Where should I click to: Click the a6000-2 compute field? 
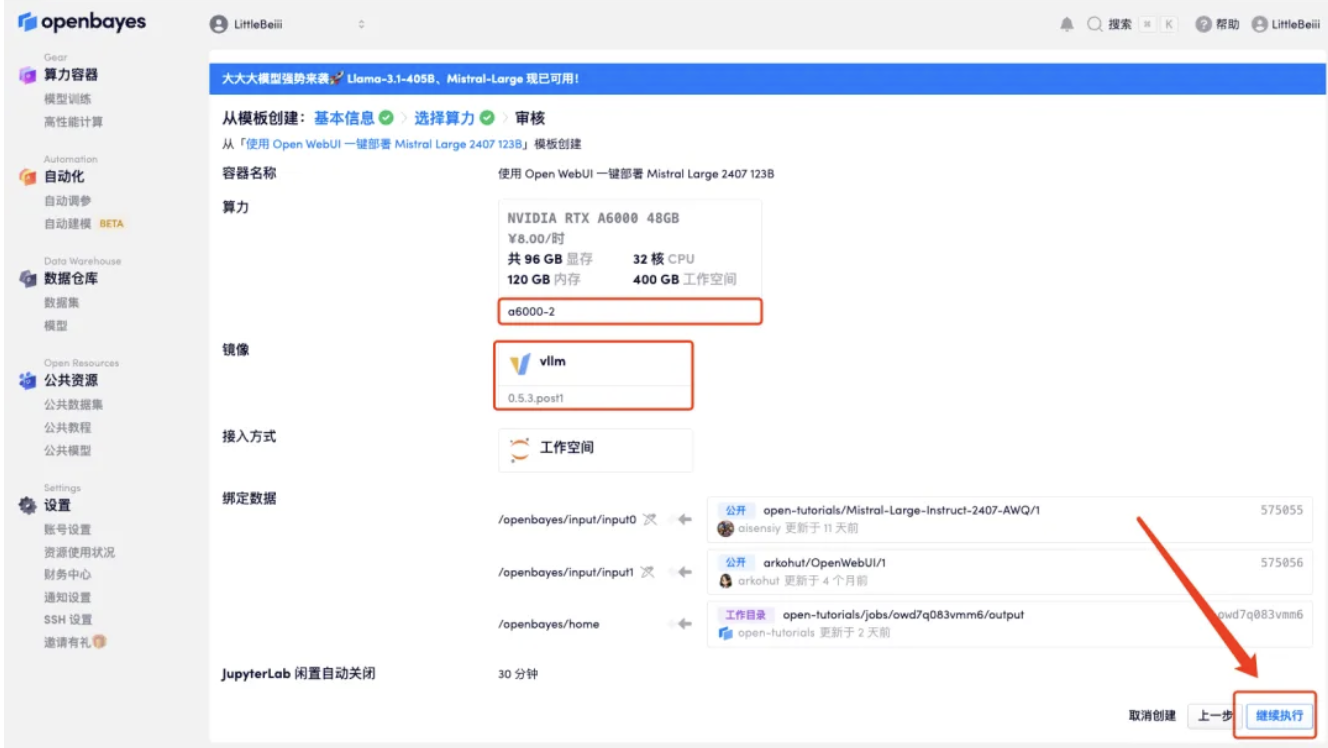630,311
